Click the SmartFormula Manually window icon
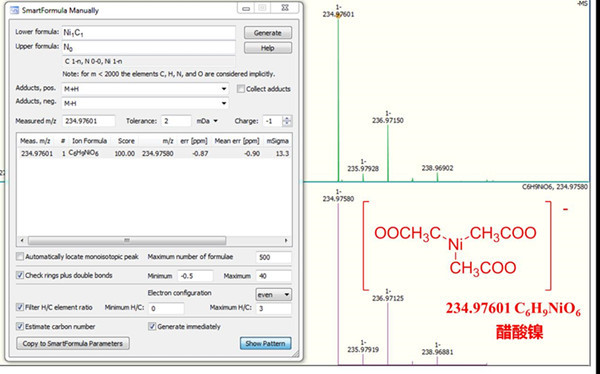The width and height of the screenshot is (600, 374). pos(14,10)
